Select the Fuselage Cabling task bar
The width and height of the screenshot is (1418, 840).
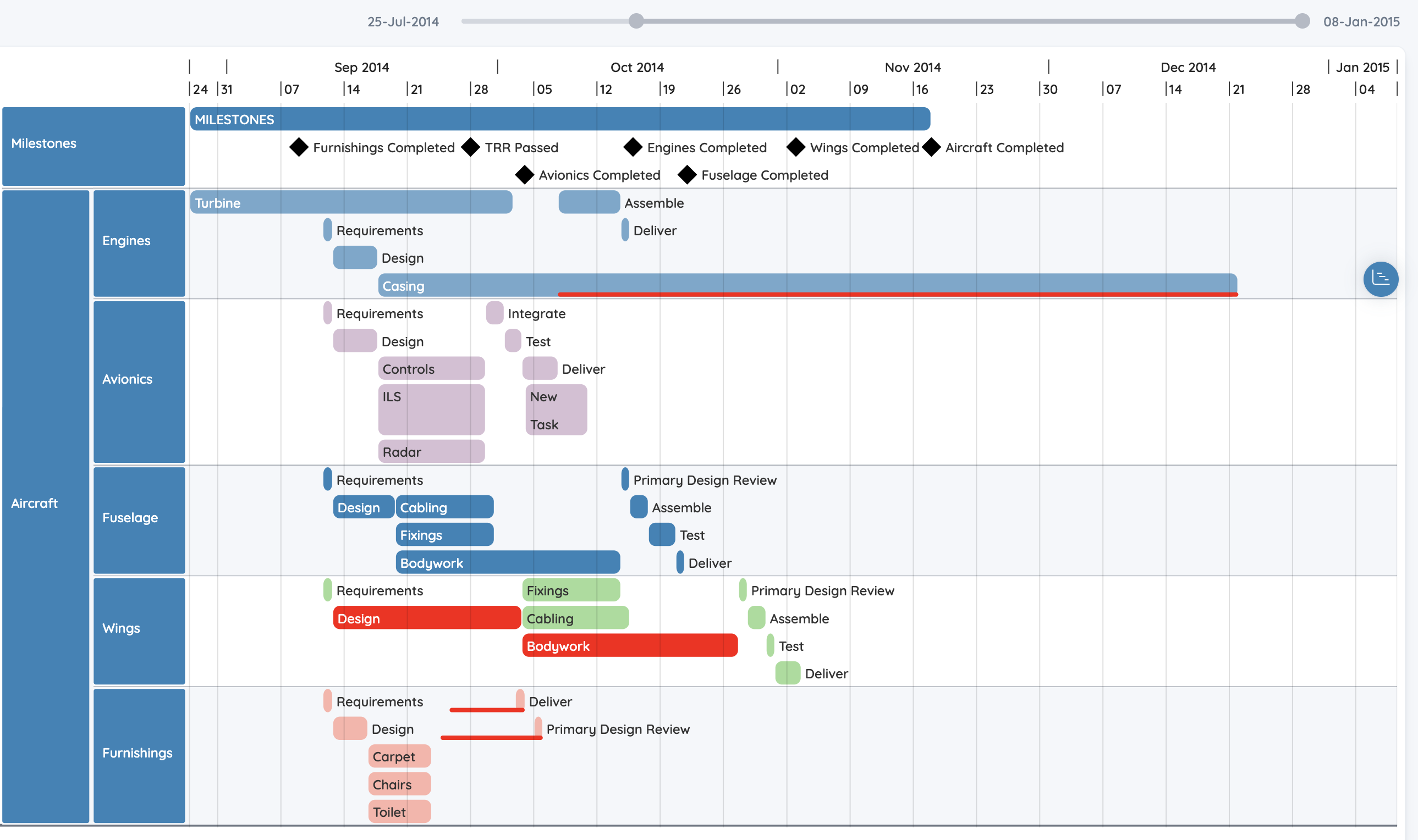444,507
